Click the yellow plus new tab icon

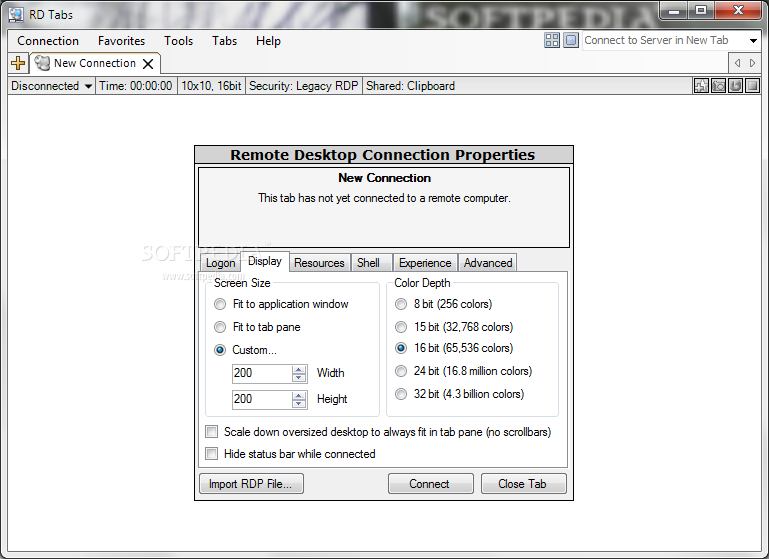click(x=18, y=63)
